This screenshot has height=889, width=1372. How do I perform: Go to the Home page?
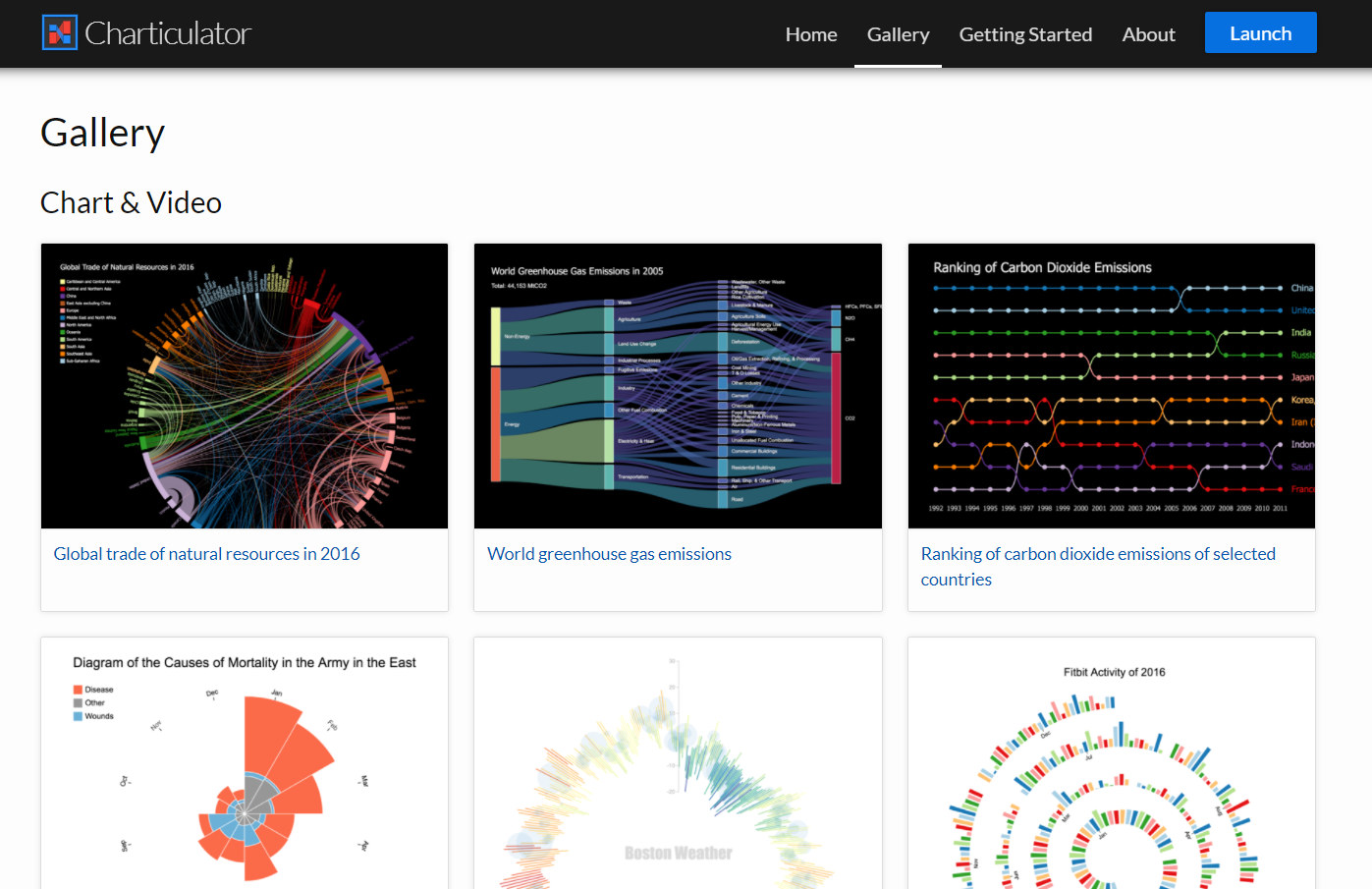810,34
